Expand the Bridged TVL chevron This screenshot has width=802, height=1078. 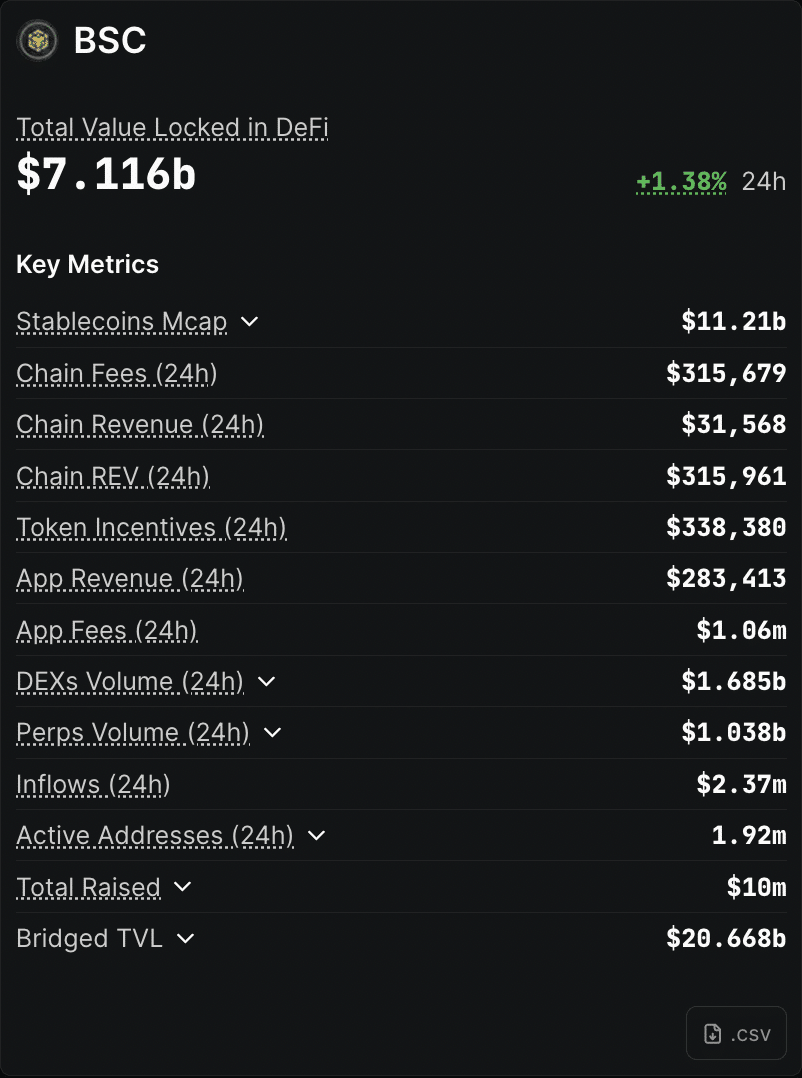pyautogui.click(x=185, y=939)
